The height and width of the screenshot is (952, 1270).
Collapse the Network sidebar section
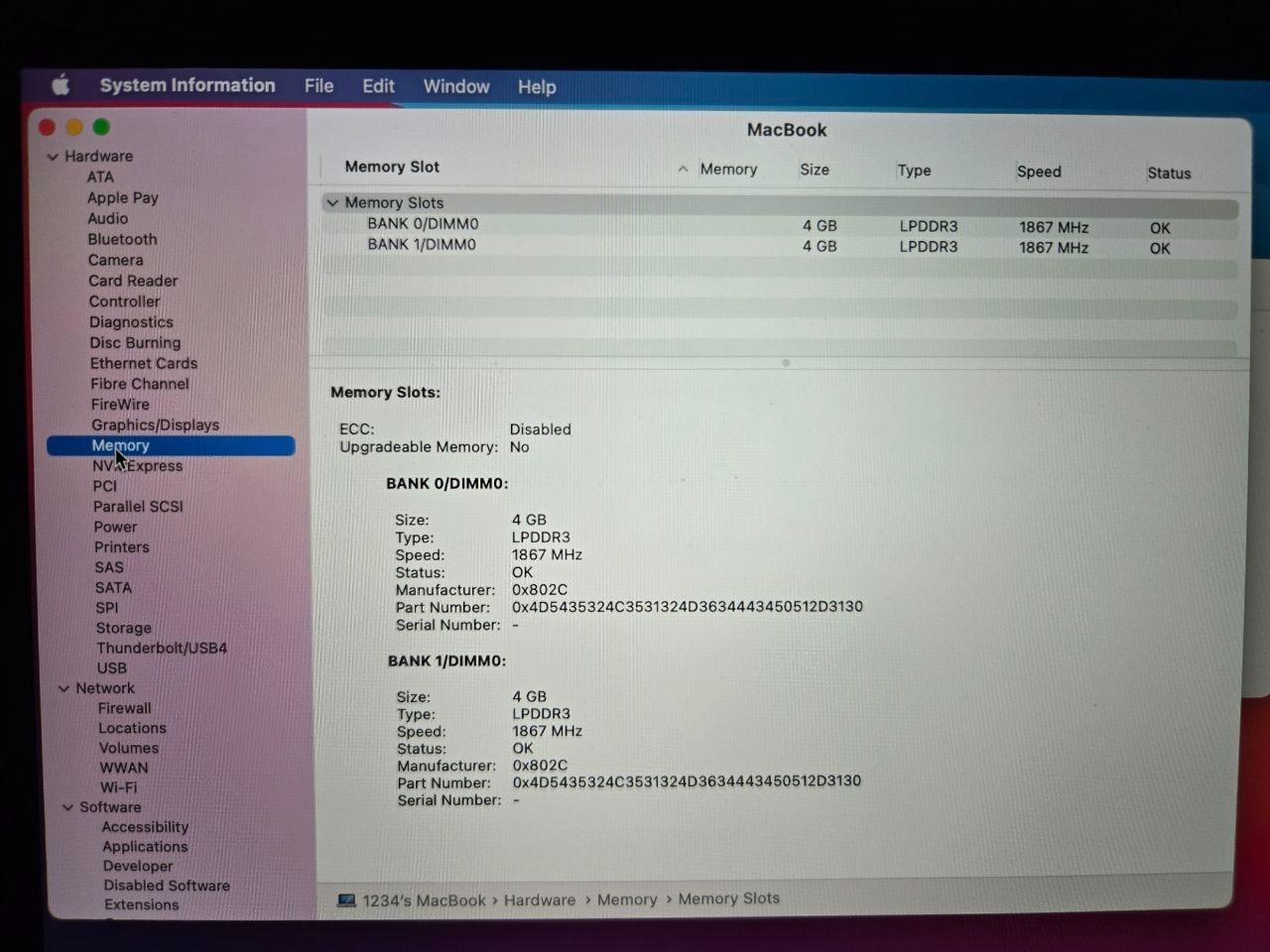64,688
